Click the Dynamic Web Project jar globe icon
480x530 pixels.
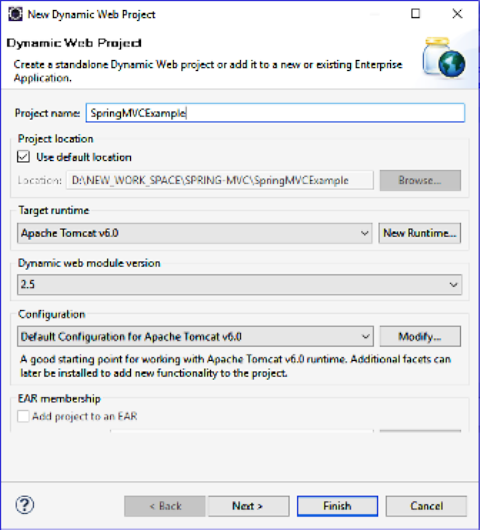click(x=444, y=58)
